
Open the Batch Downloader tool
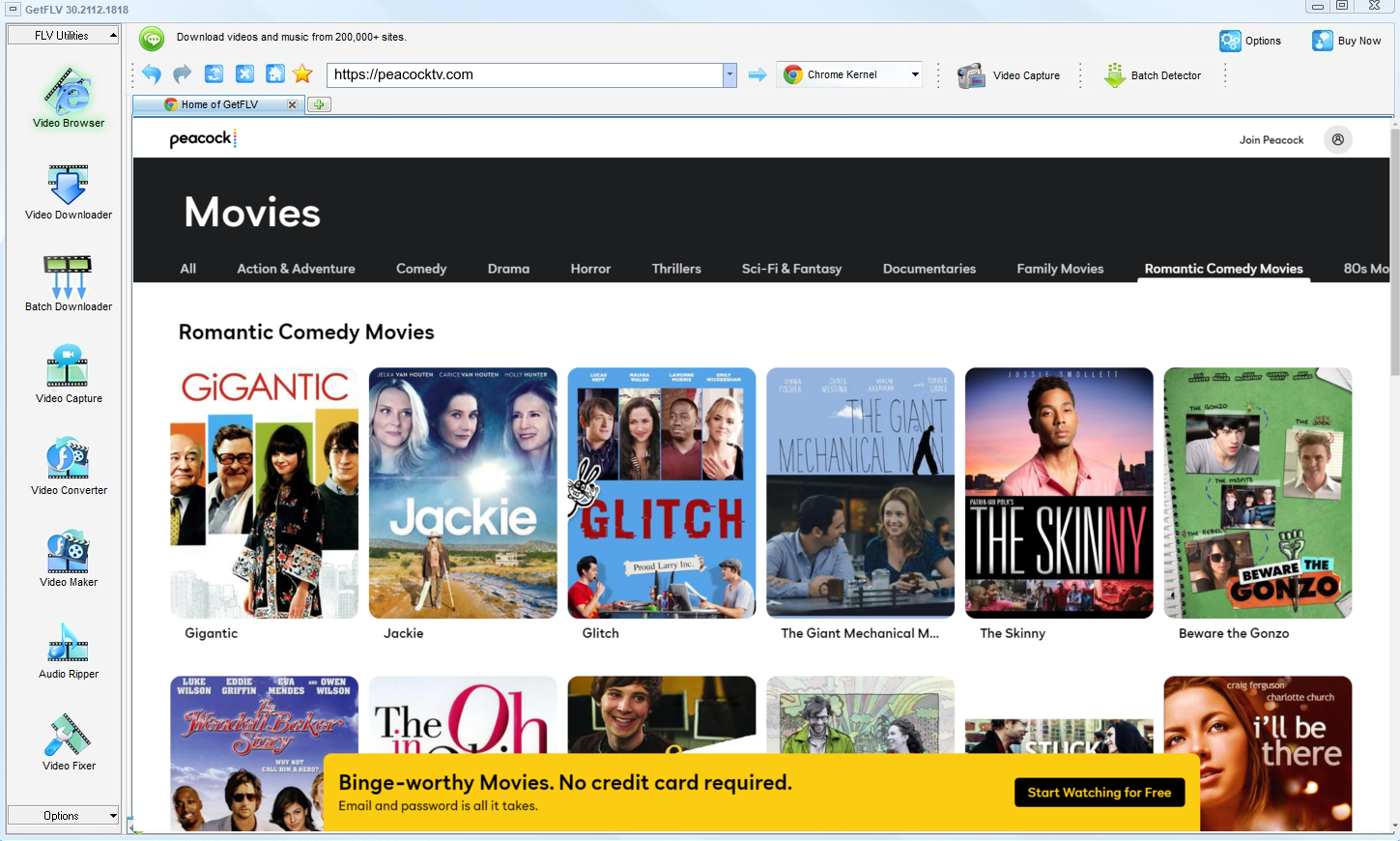pyautogui.click(x=68, y=282)
